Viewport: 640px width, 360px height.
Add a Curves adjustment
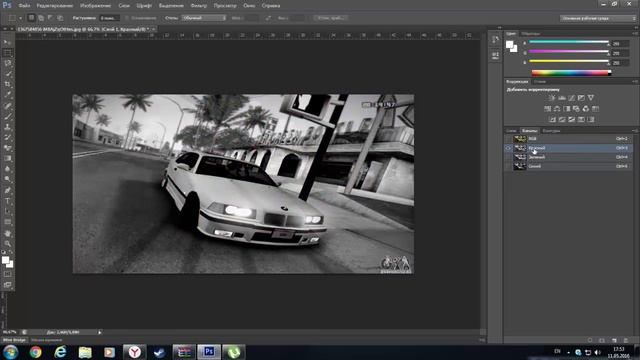click(571, 98)
